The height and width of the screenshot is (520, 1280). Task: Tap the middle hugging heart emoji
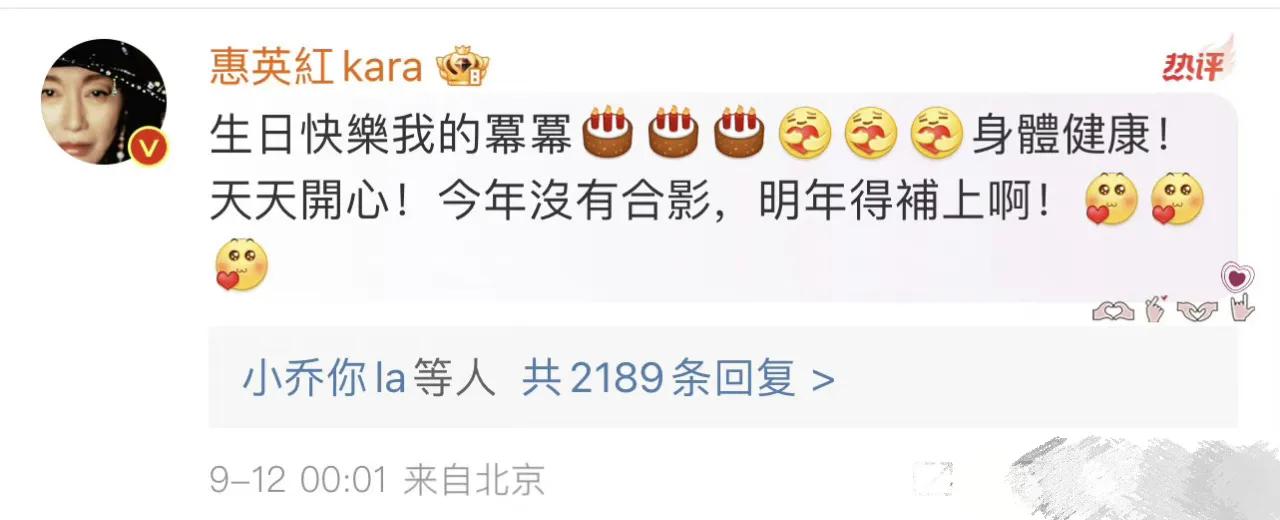(x=872, y=133)
